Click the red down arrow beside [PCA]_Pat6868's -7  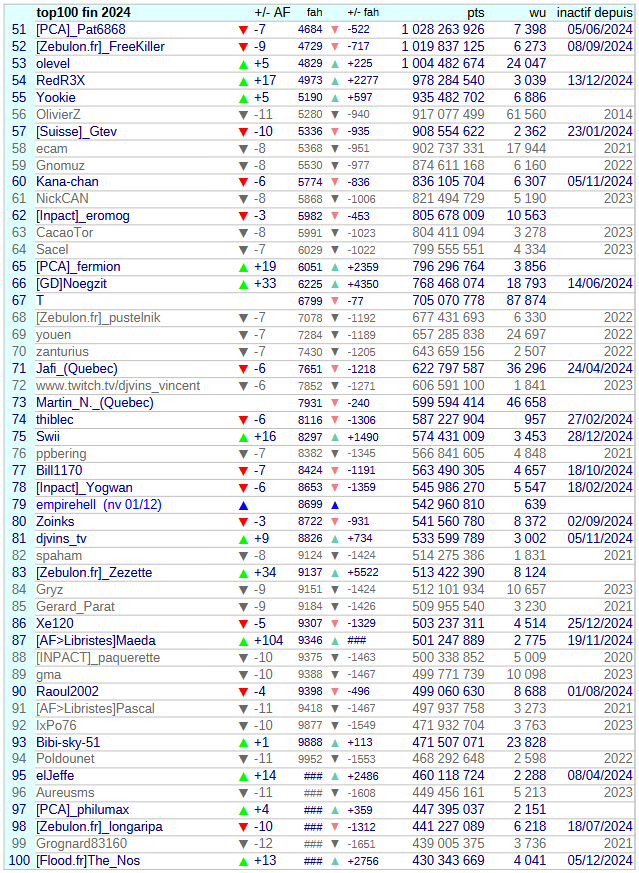point(243,30)
